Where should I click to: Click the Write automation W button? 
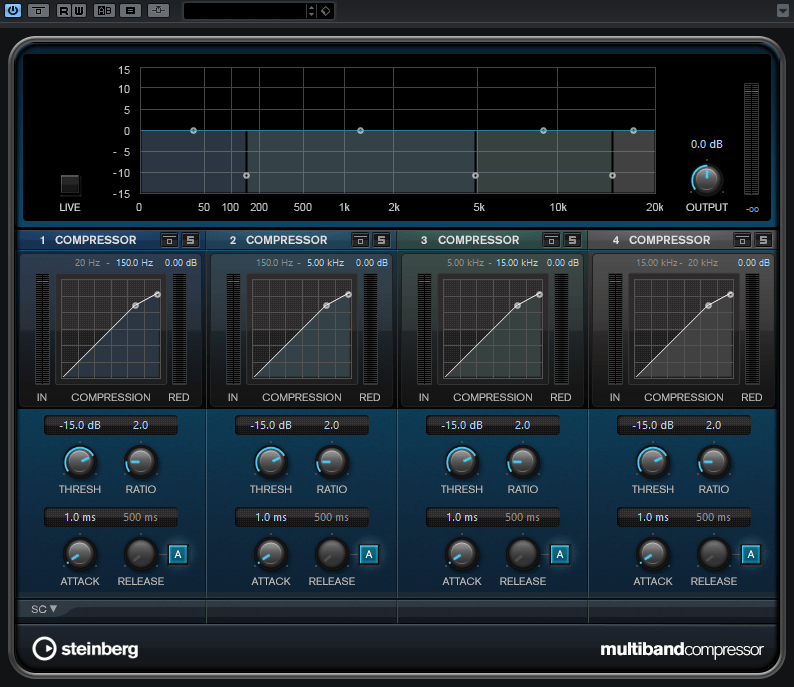tap(78, 10)
